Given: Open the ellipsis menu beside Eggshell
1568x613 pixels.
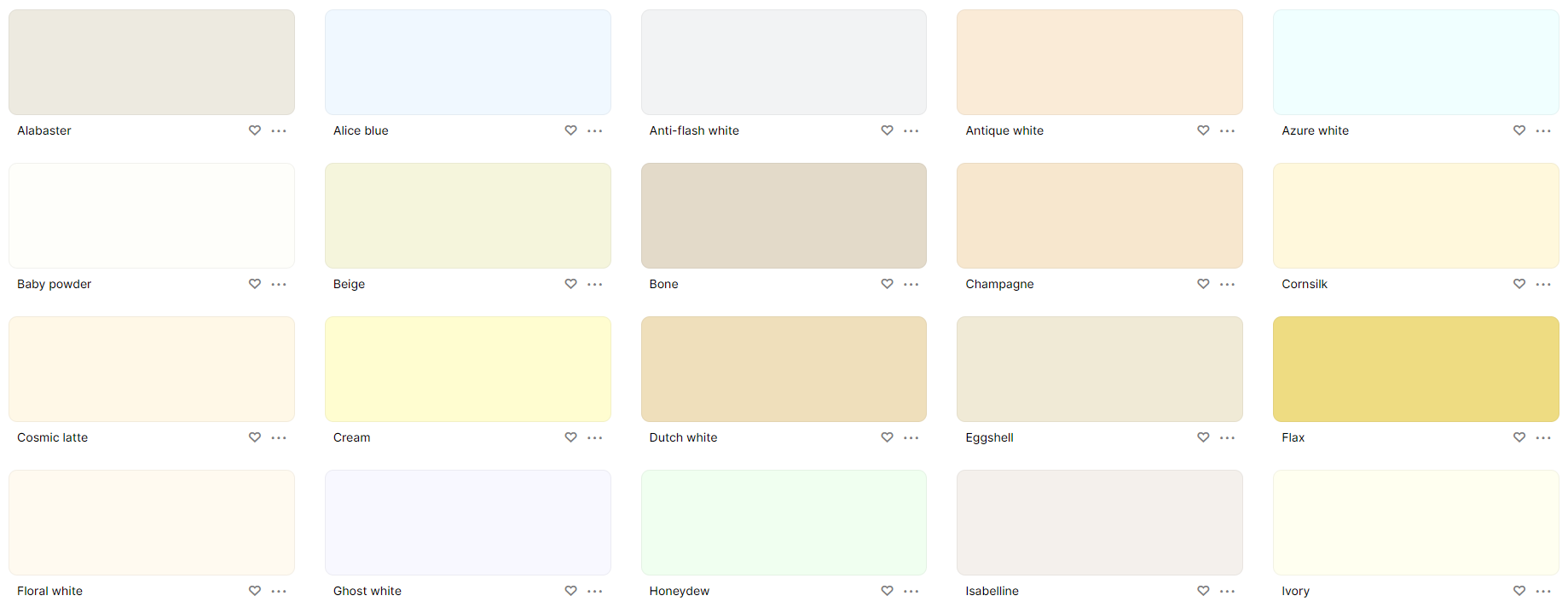Looking at the screenshot, I should point(1227,437).
